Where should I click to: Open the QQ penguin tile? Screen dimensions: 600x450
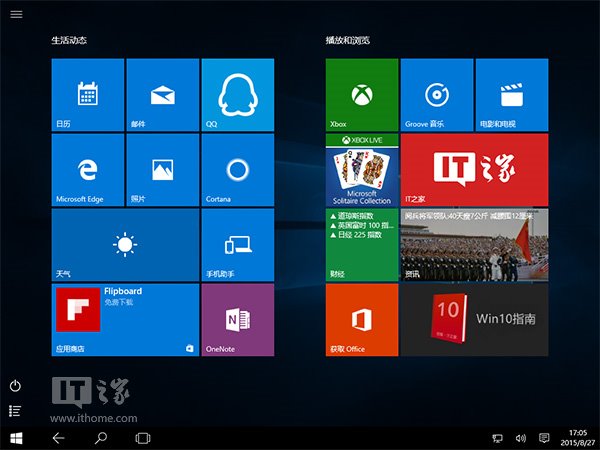[237, 94]
